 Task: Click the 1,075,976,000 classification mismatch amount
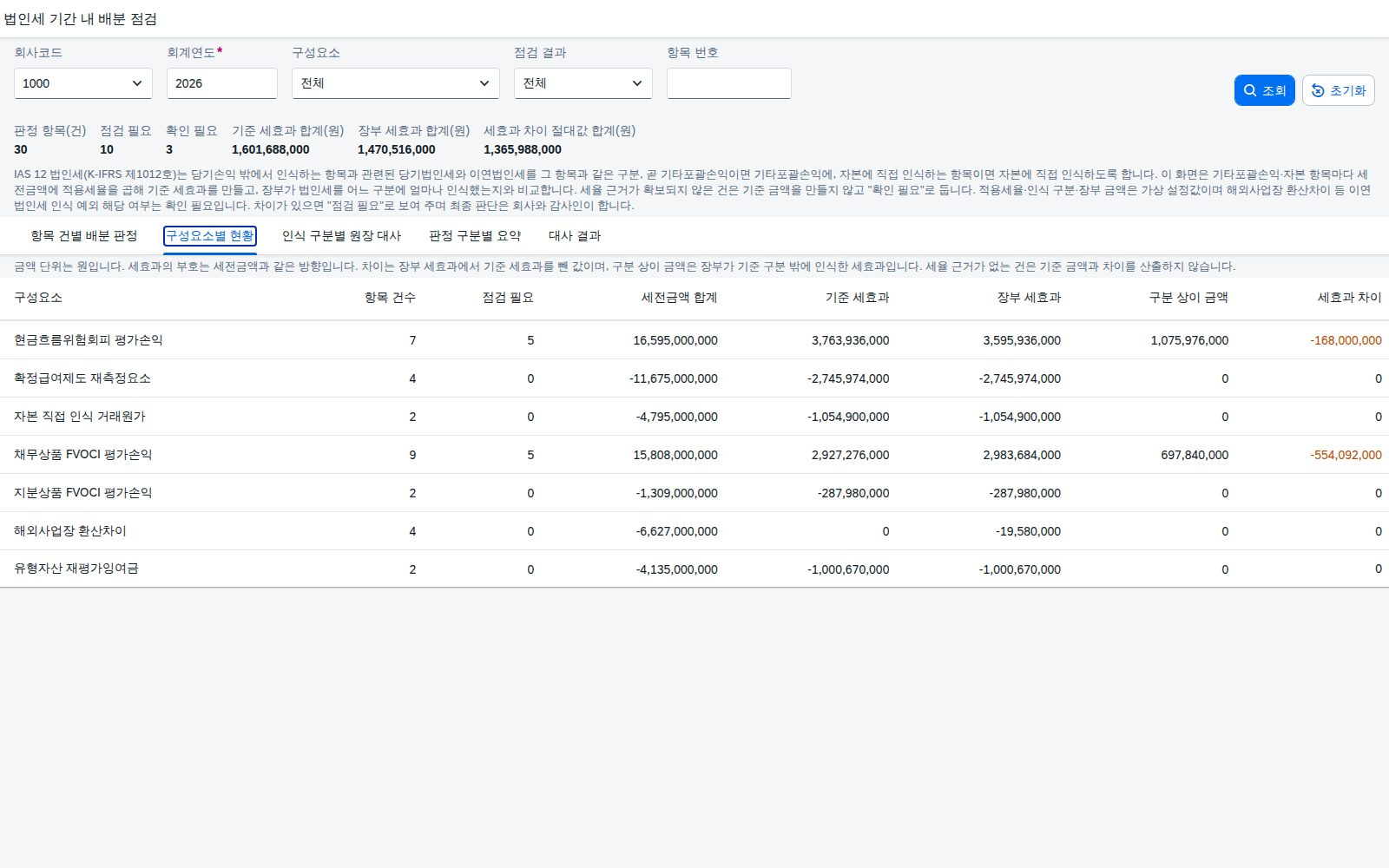1189,340
